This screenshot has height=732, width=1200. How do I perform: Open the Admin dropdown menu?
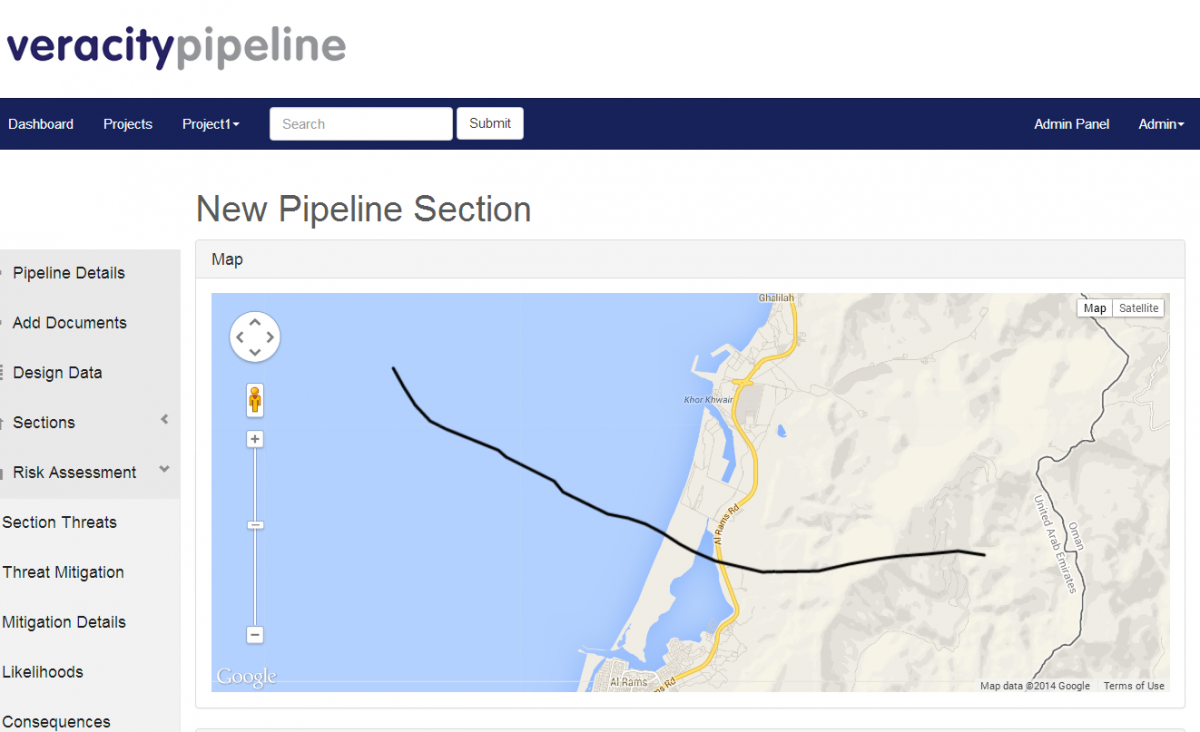pyautogui.click(x=1160, y=123)
